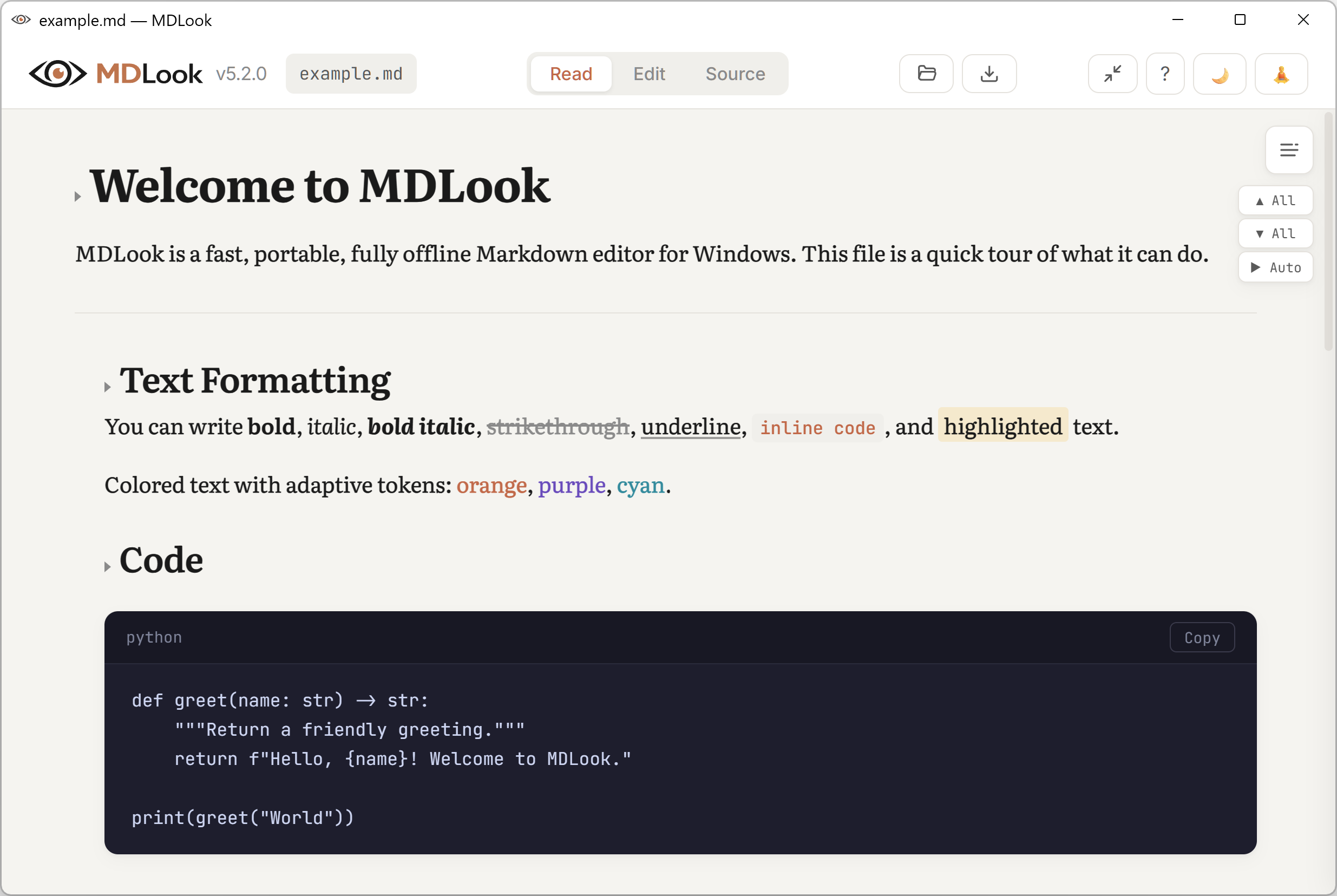Click the purple colored word
The height and width of the screenshot is (896, 1337).
click(572, 485)
